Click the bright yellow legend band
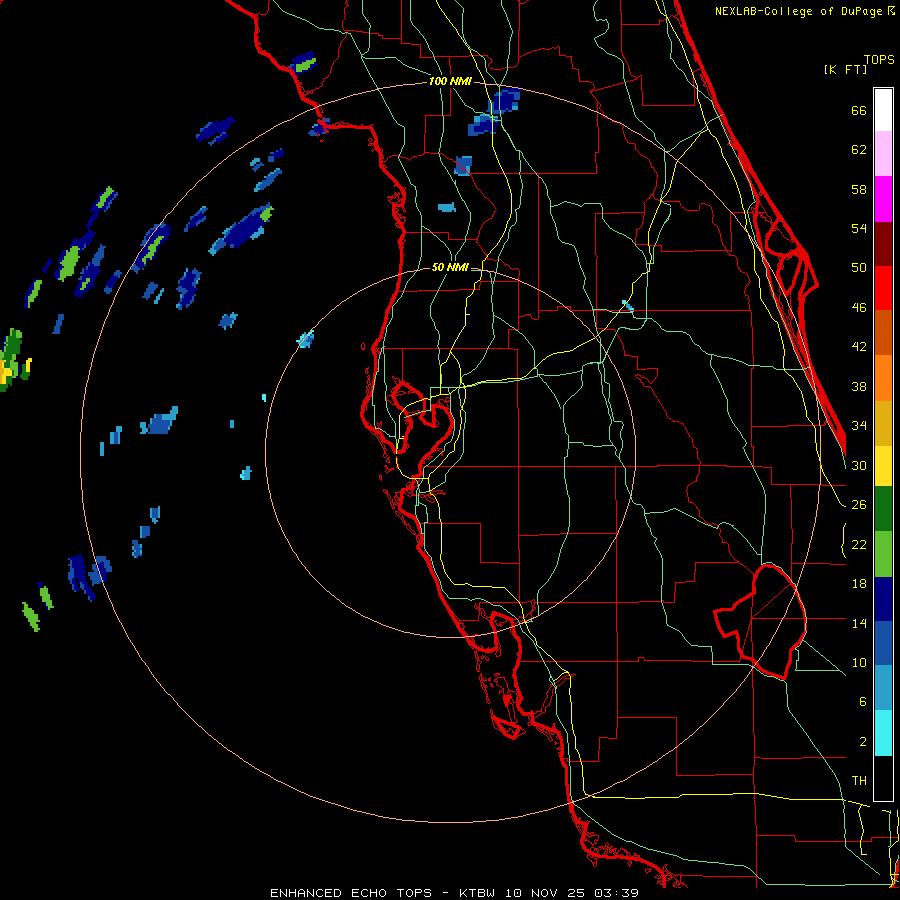 pos(883,466)
